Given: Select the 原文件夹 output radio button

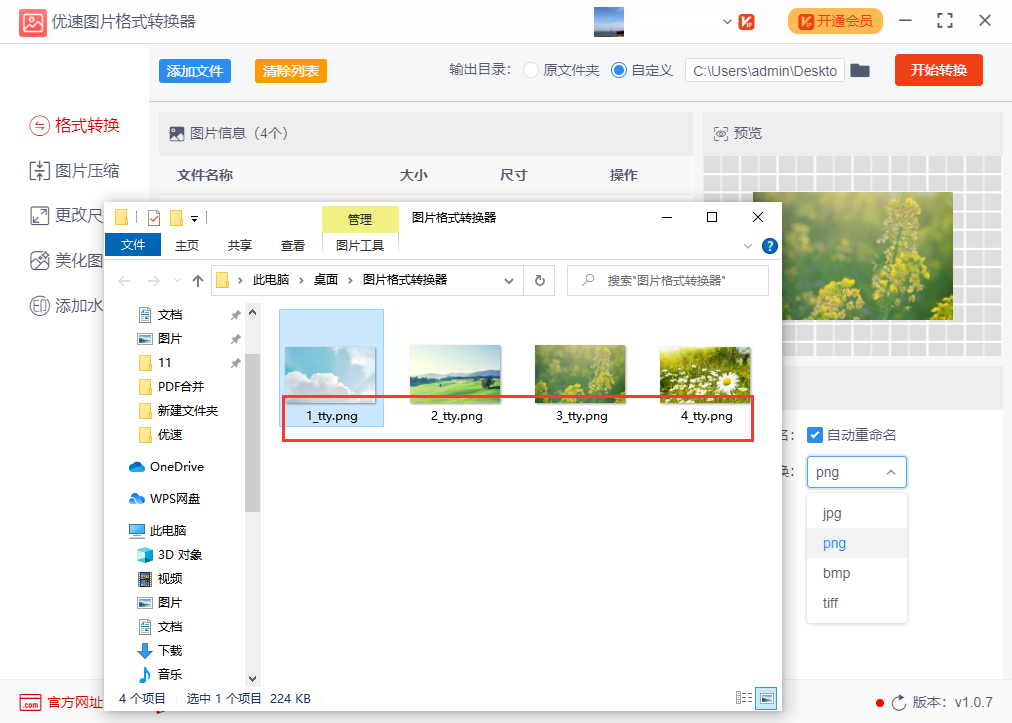Looking at the screenshot, I should click(x=530, y=71).
